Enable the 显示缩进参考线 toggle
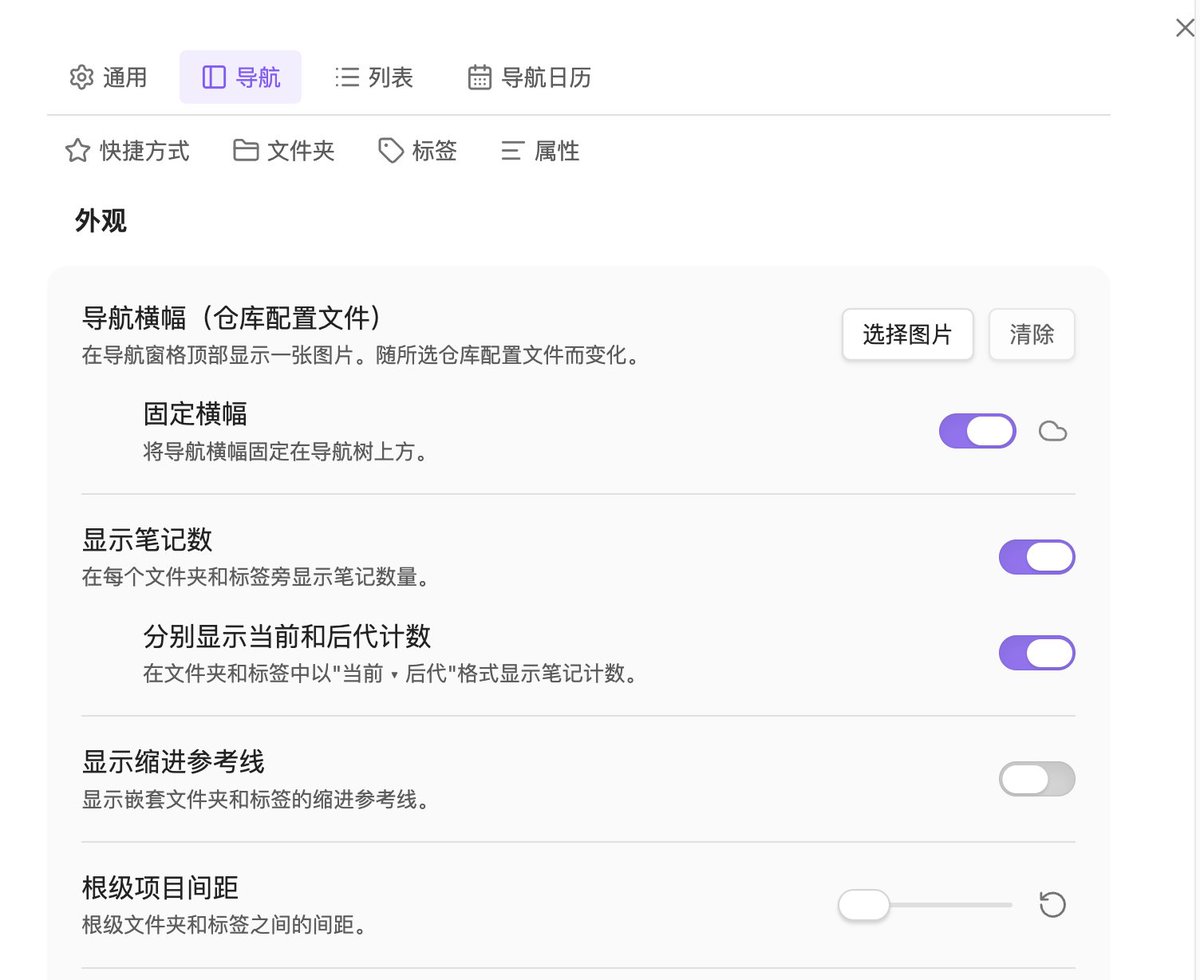This screenshot has width=1200, height=980. tap(1037, 779)
